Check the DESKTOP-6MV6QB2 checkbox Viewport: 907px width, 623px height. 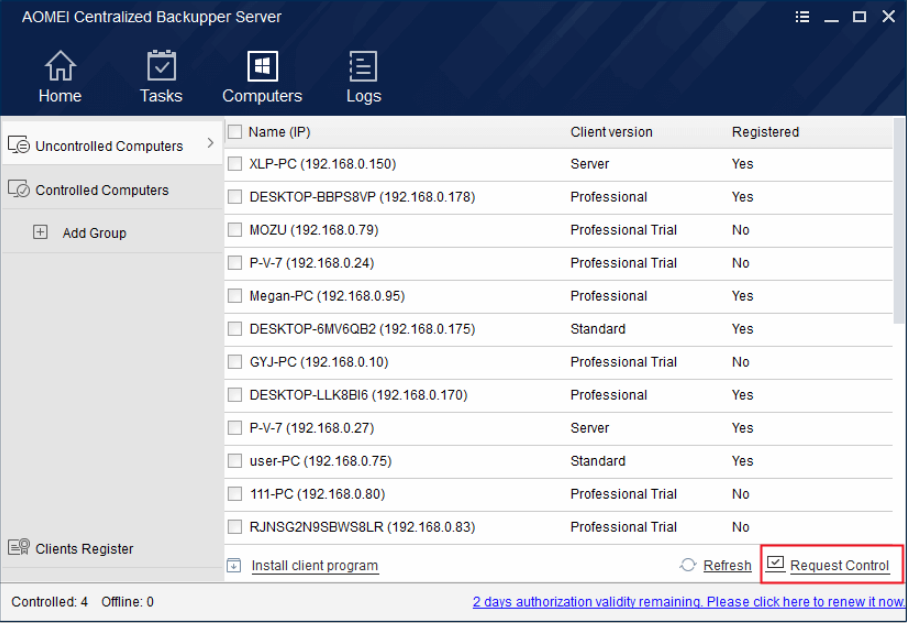235,329
